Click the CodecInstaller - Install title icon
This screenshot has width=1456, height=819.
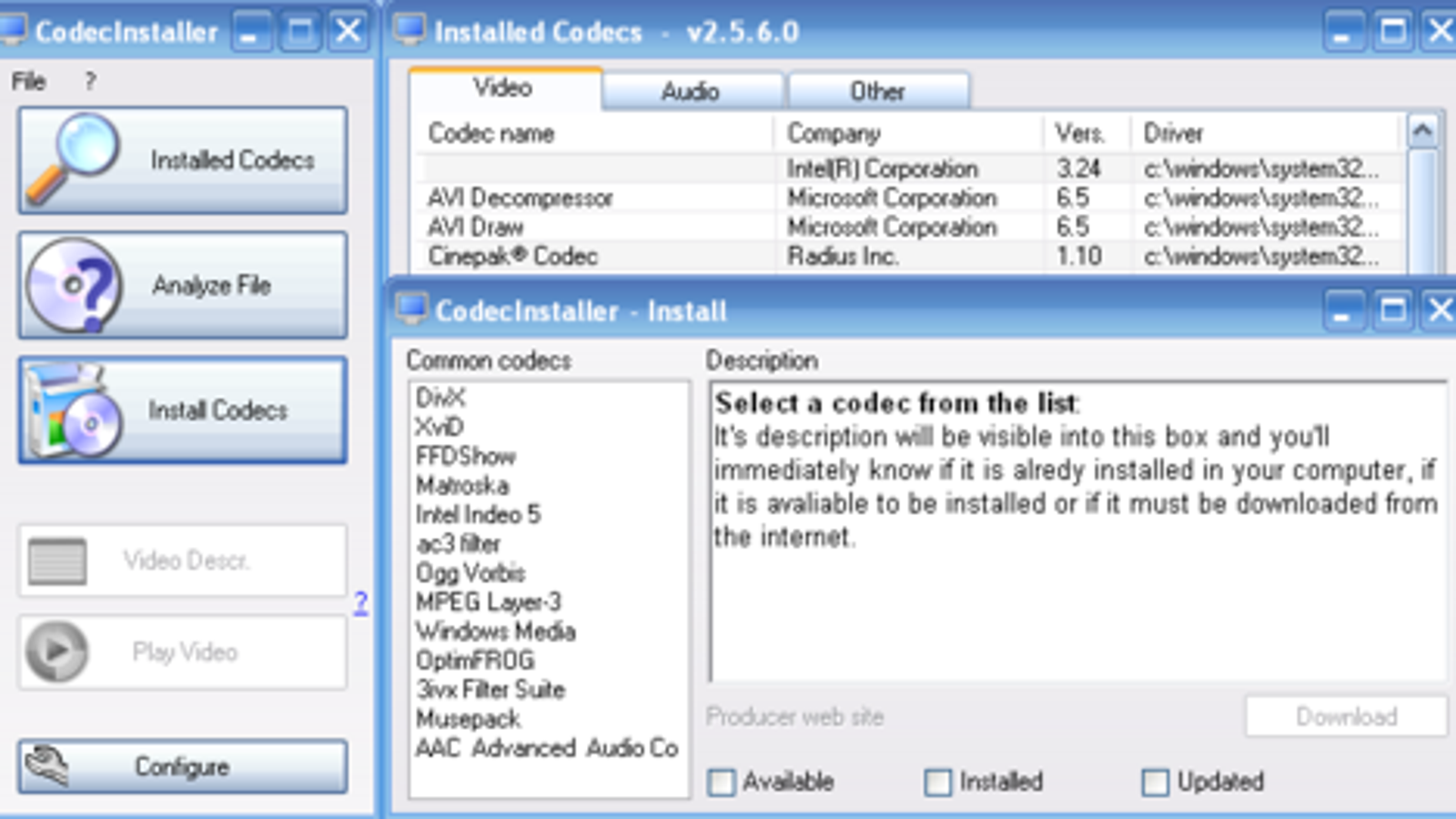pos(411,309)
